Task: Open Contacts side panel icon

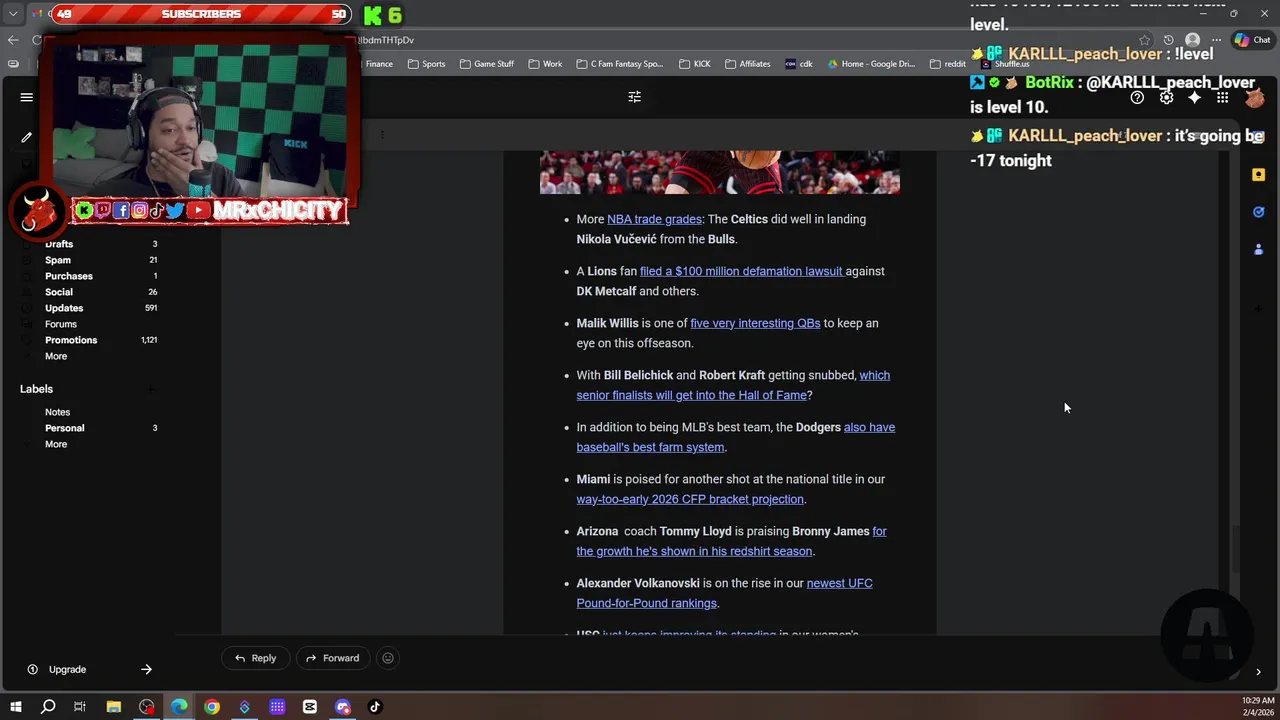Action: point(1258,250)
